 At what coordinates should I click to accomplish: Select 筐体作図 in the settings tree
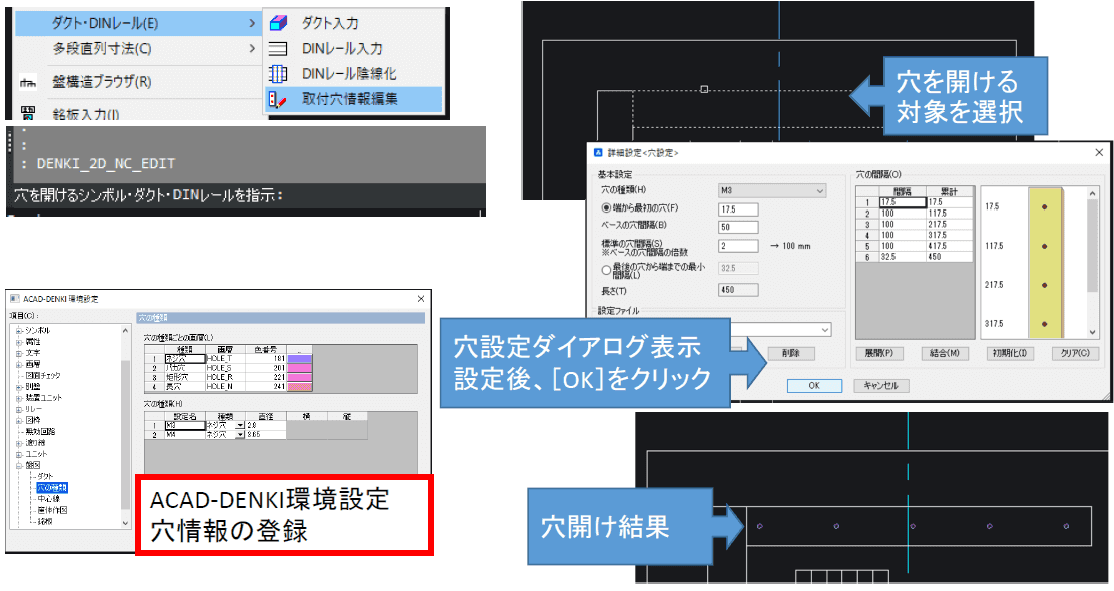point(52,510)
